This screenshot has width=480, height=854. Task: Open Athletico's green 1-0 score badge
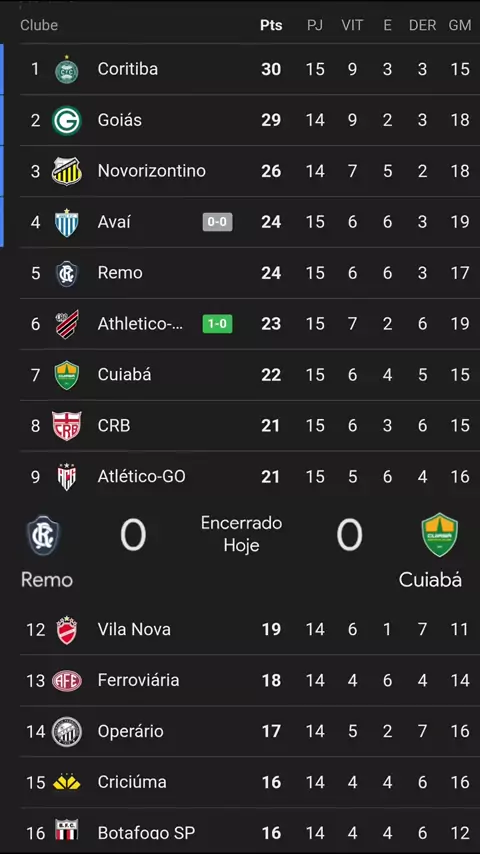(217, 324)
